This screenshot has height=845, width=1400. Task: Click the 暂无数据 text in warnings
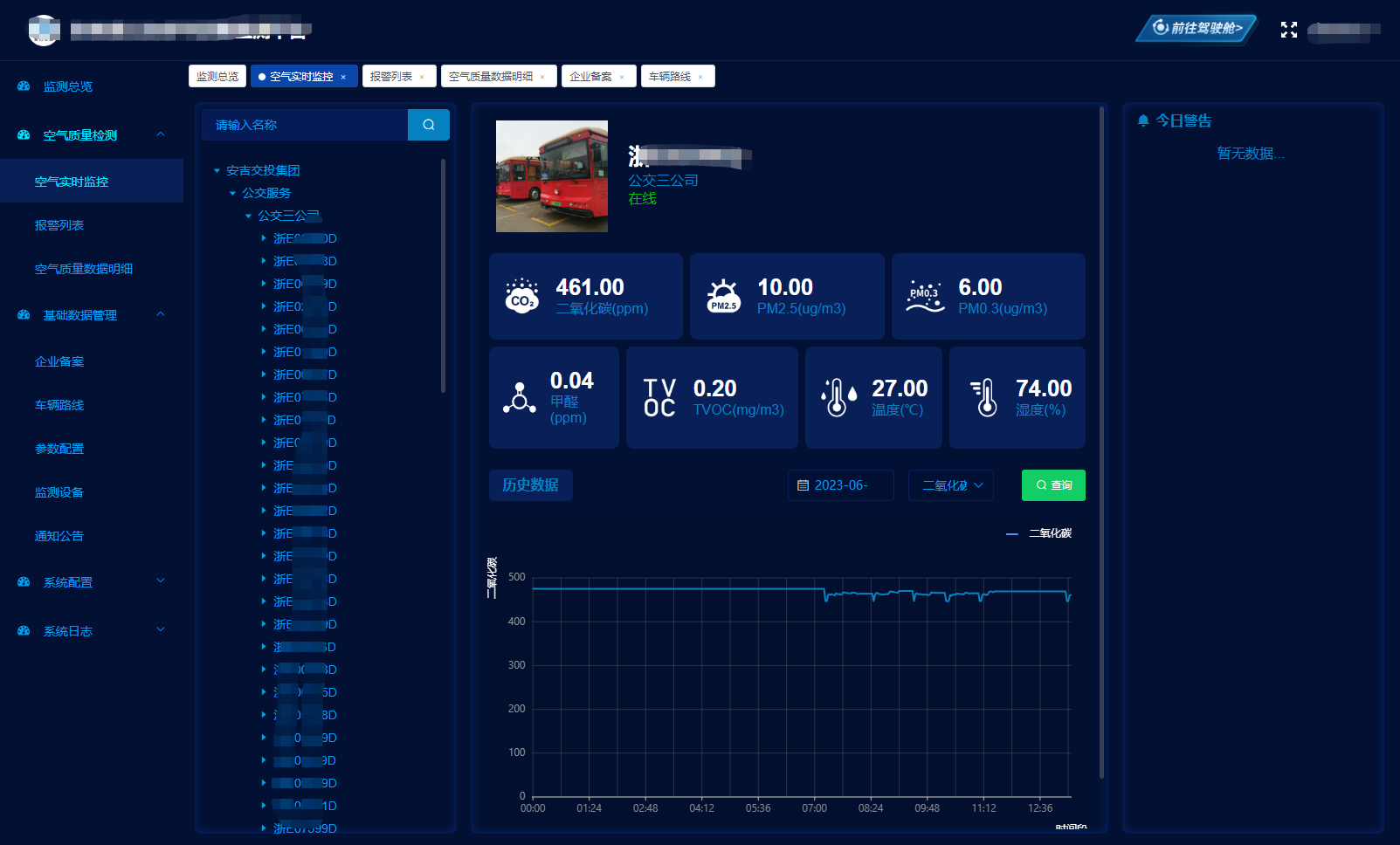tap(1251, 154)
